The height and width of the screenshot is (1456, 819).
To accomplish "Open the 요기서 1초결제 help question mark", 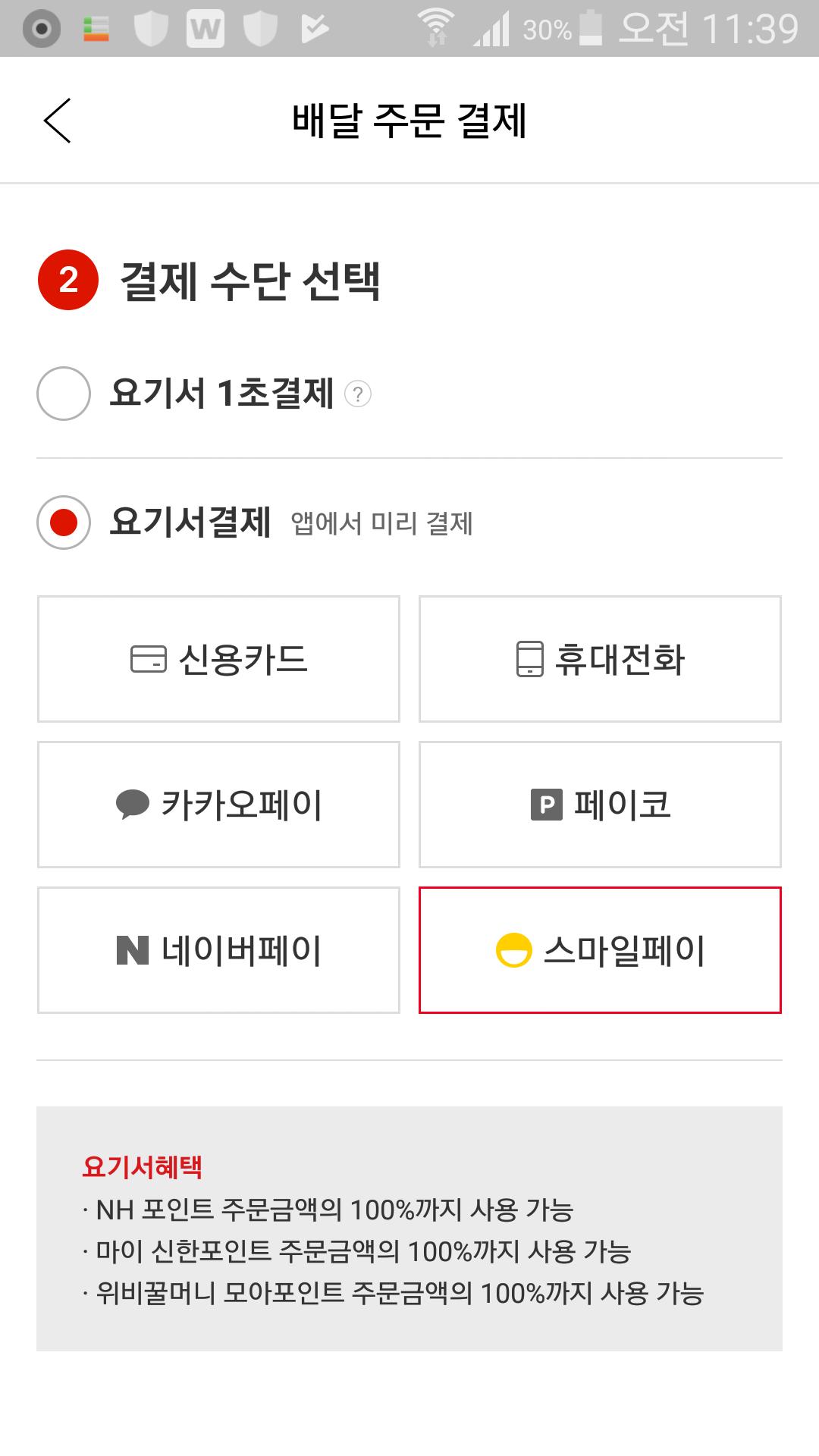I will 358,394.
